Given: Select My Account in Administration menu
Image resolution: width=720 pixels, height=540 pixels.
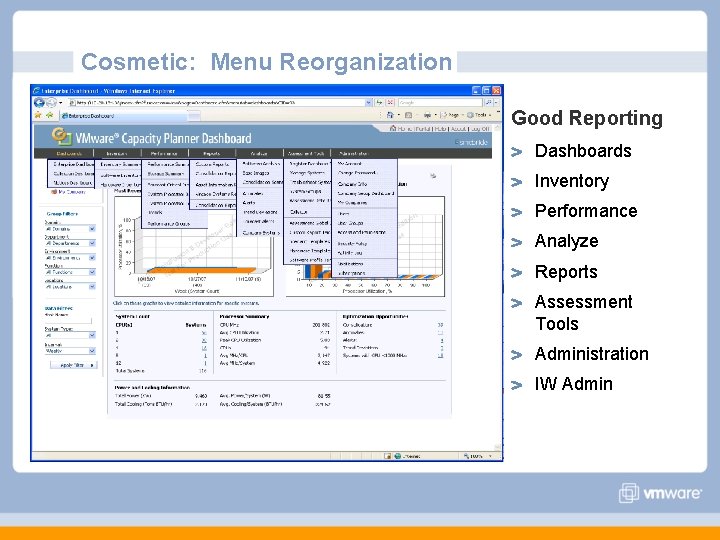Looking at the screenshot, I should [x=350, y=163].
